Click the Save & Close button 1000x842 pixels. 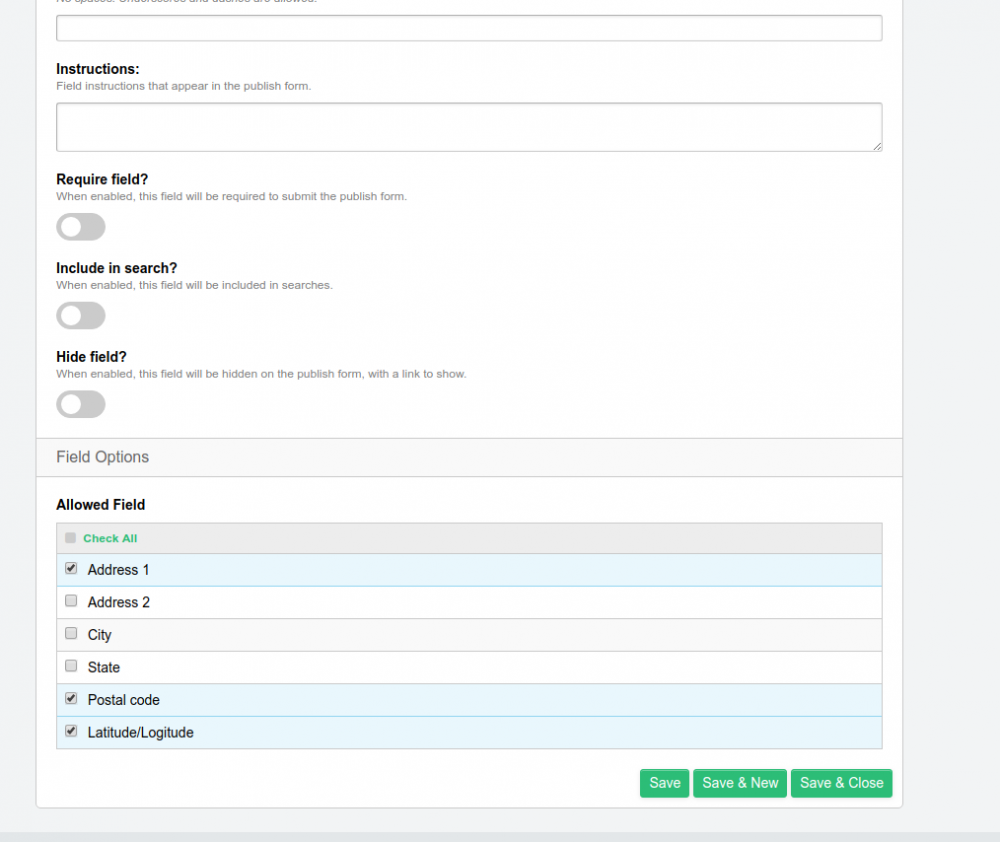(x=841, y=783)
